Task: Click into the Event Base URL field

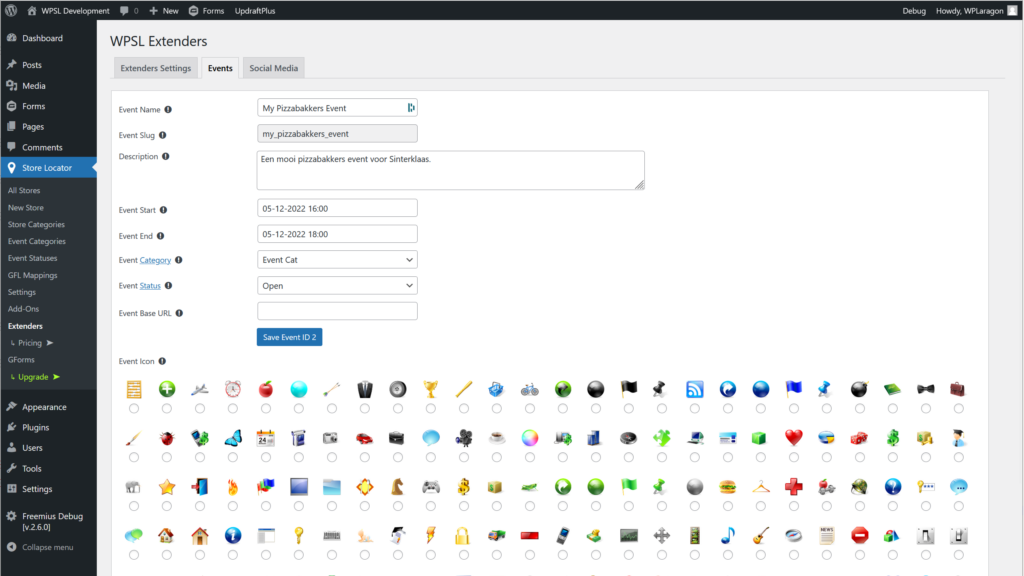Action: pos(337,312)
